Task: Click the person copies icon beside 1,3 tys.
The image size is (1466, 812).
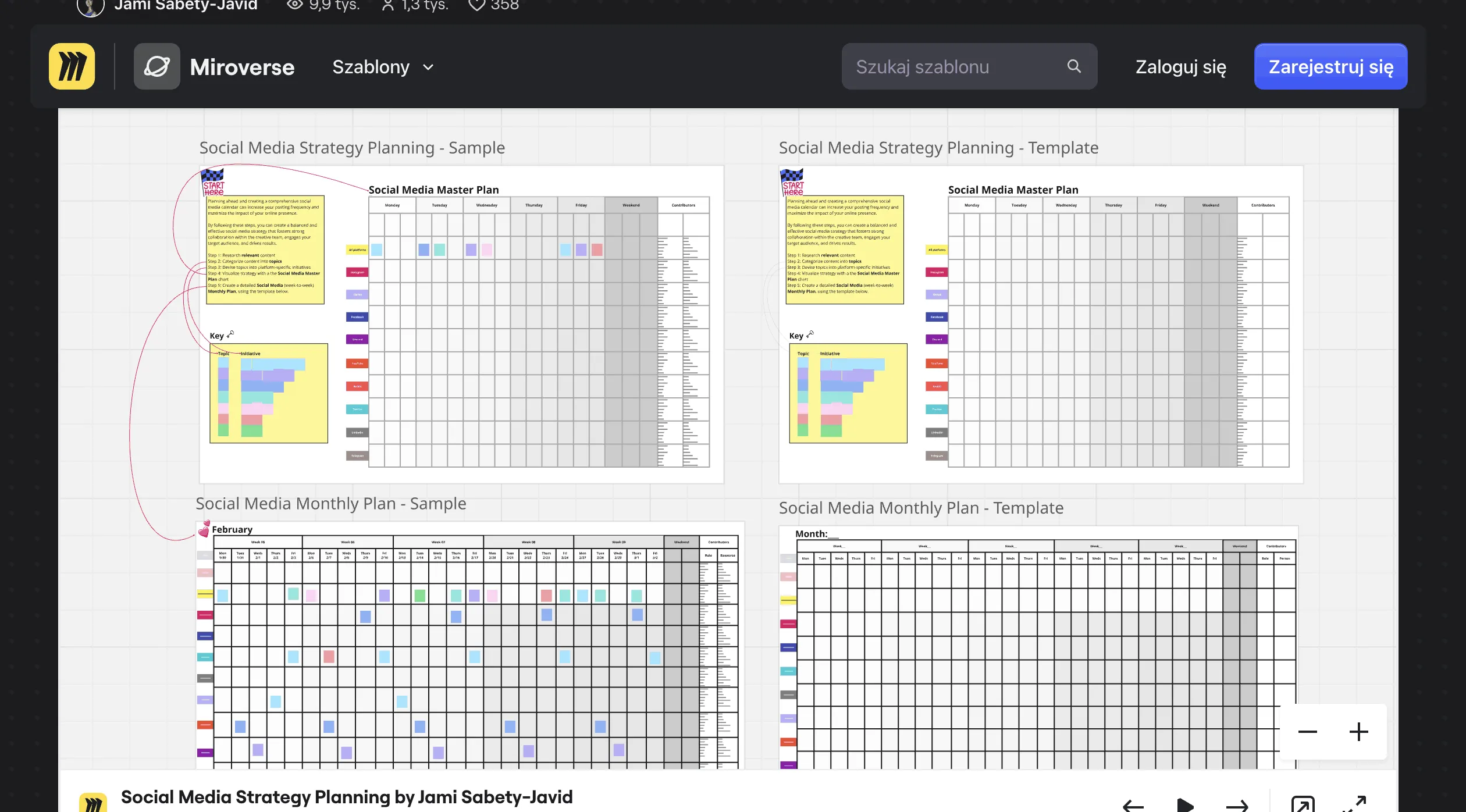Action: 387,5
